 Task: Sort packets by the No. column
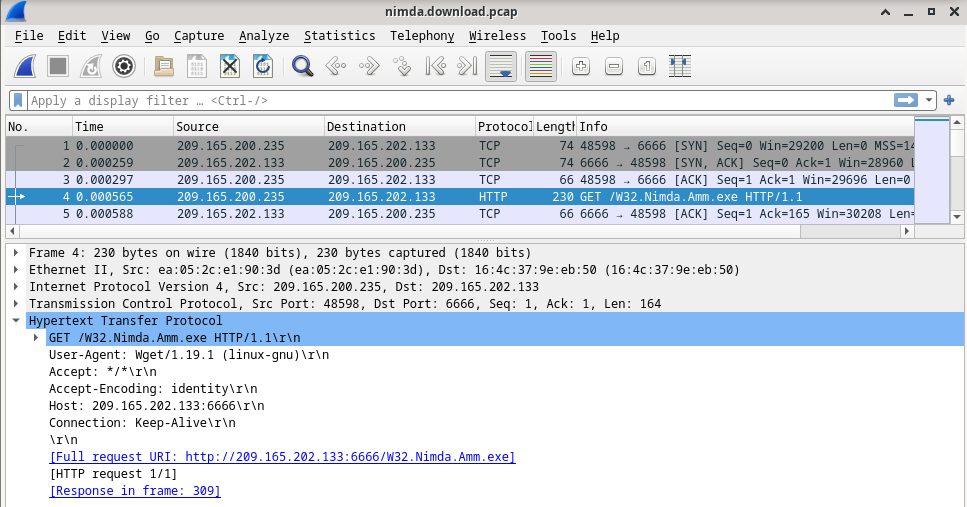(39, 126)
